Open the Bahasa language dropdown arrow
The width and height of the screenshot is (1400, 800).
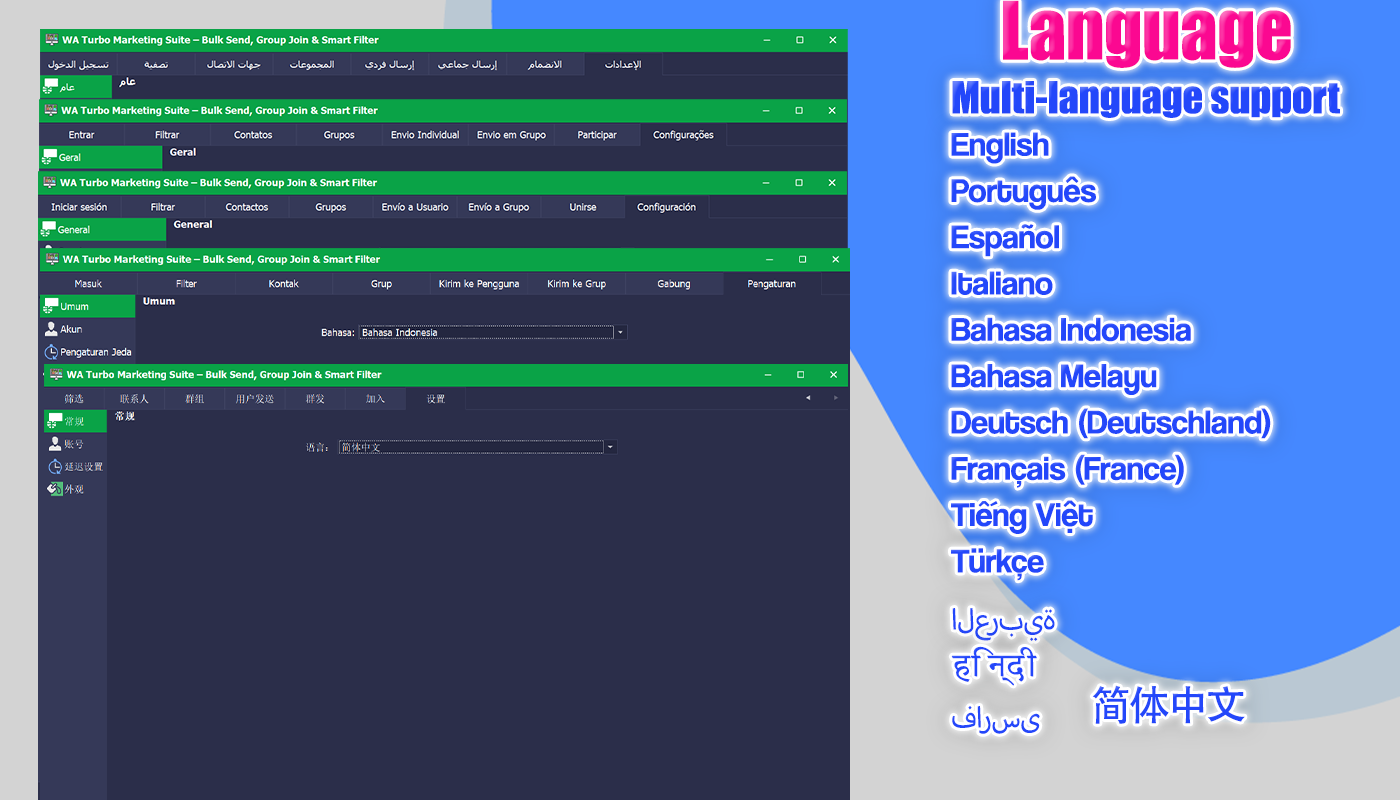pyautogui.click(x=620, y=332)
